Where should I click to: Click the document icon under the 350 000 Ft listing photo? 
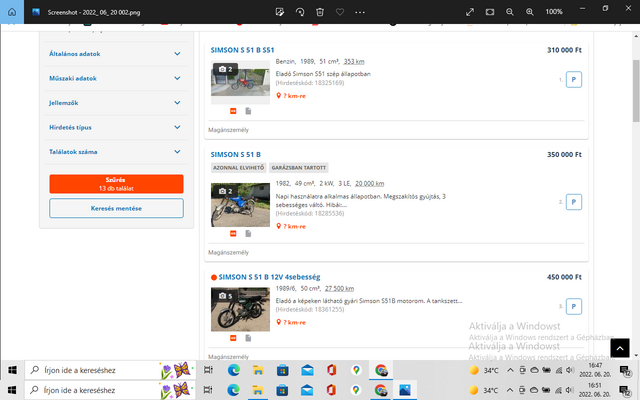click(x=248, y=233)
